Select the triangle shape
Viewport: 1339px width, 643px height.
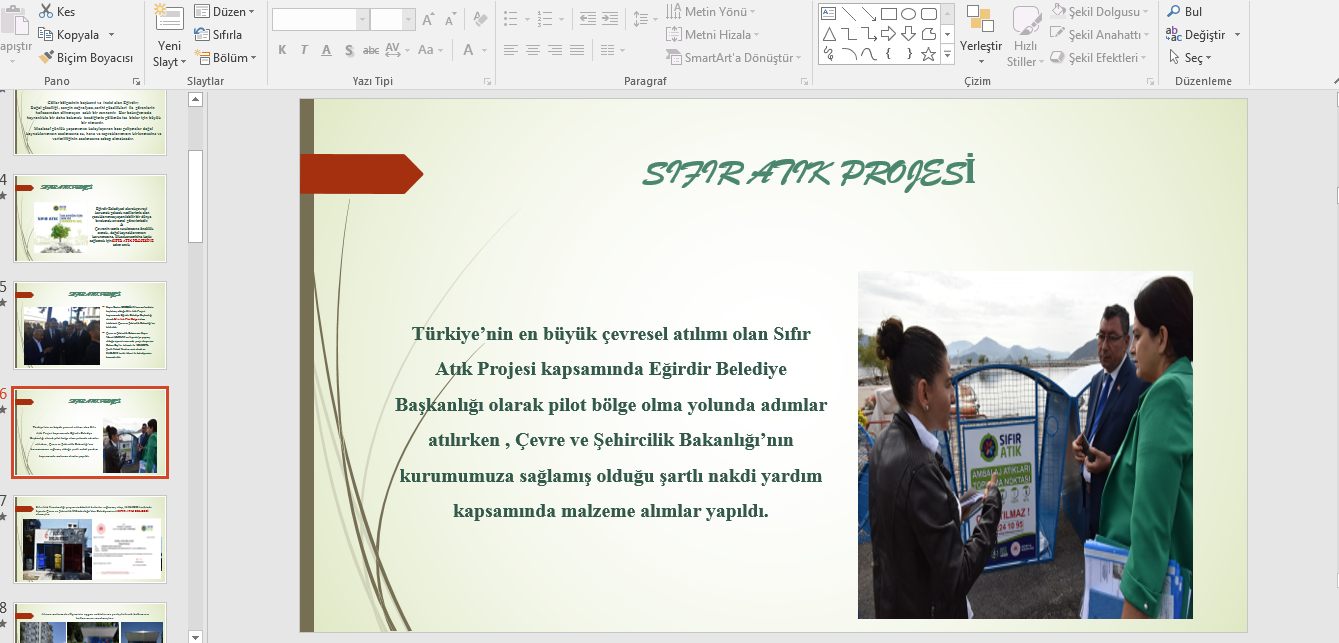coord(828,34)
